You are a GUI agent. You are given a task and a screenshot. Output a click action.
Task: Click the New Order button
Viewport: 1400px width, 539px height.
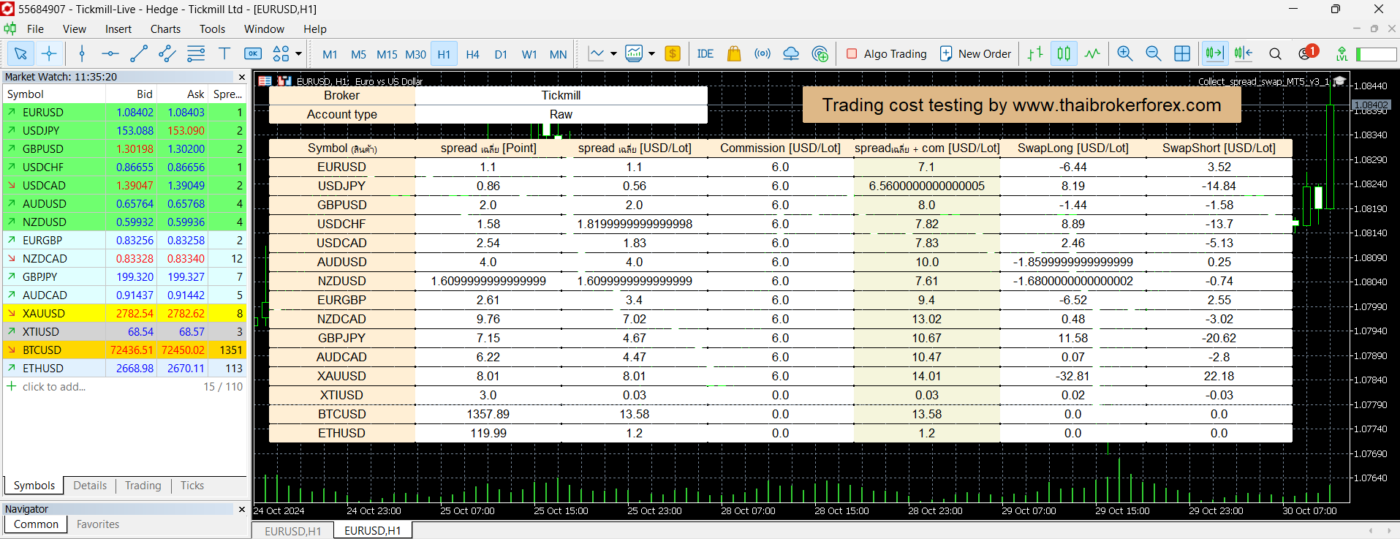pyautogui.click(x=974, y=54)
